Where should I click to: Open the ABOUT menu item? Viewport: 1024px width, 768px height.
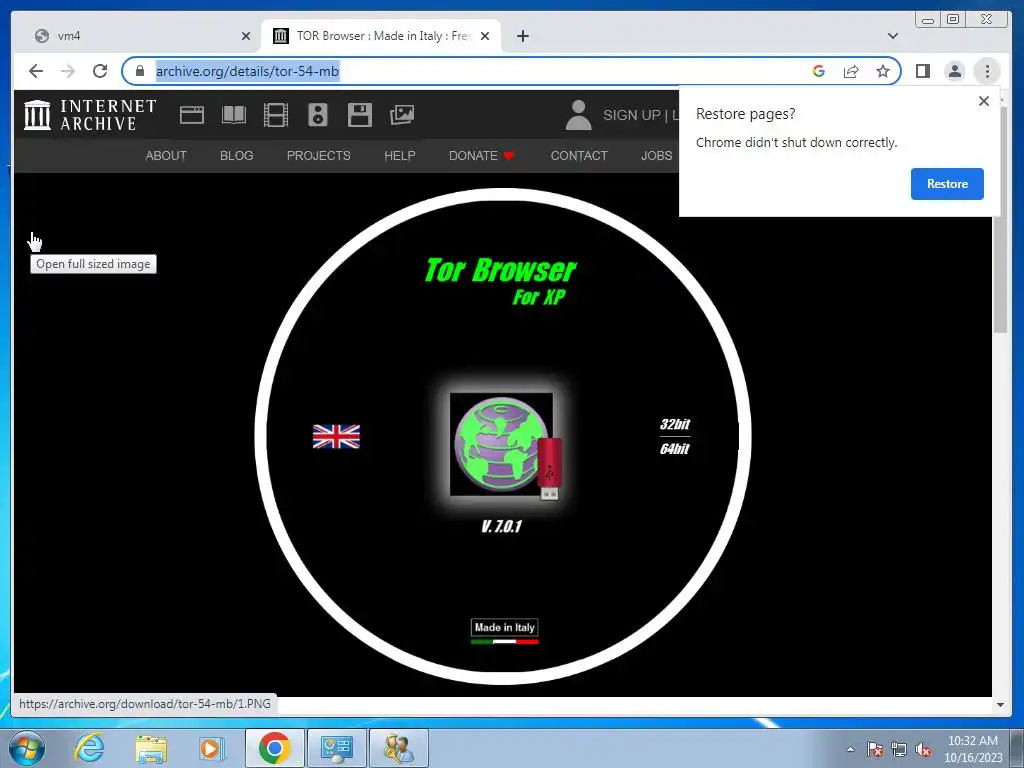[166, 155]
